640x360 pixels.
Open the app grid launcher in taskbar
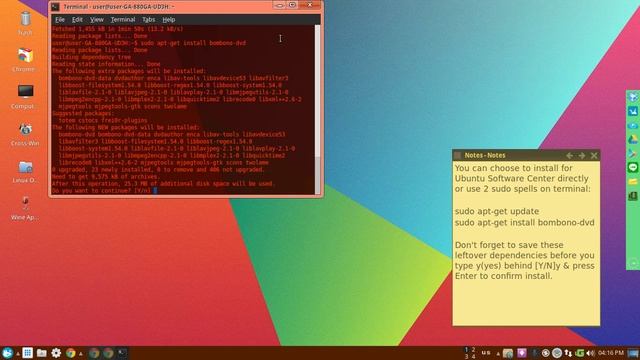point(28,353)
